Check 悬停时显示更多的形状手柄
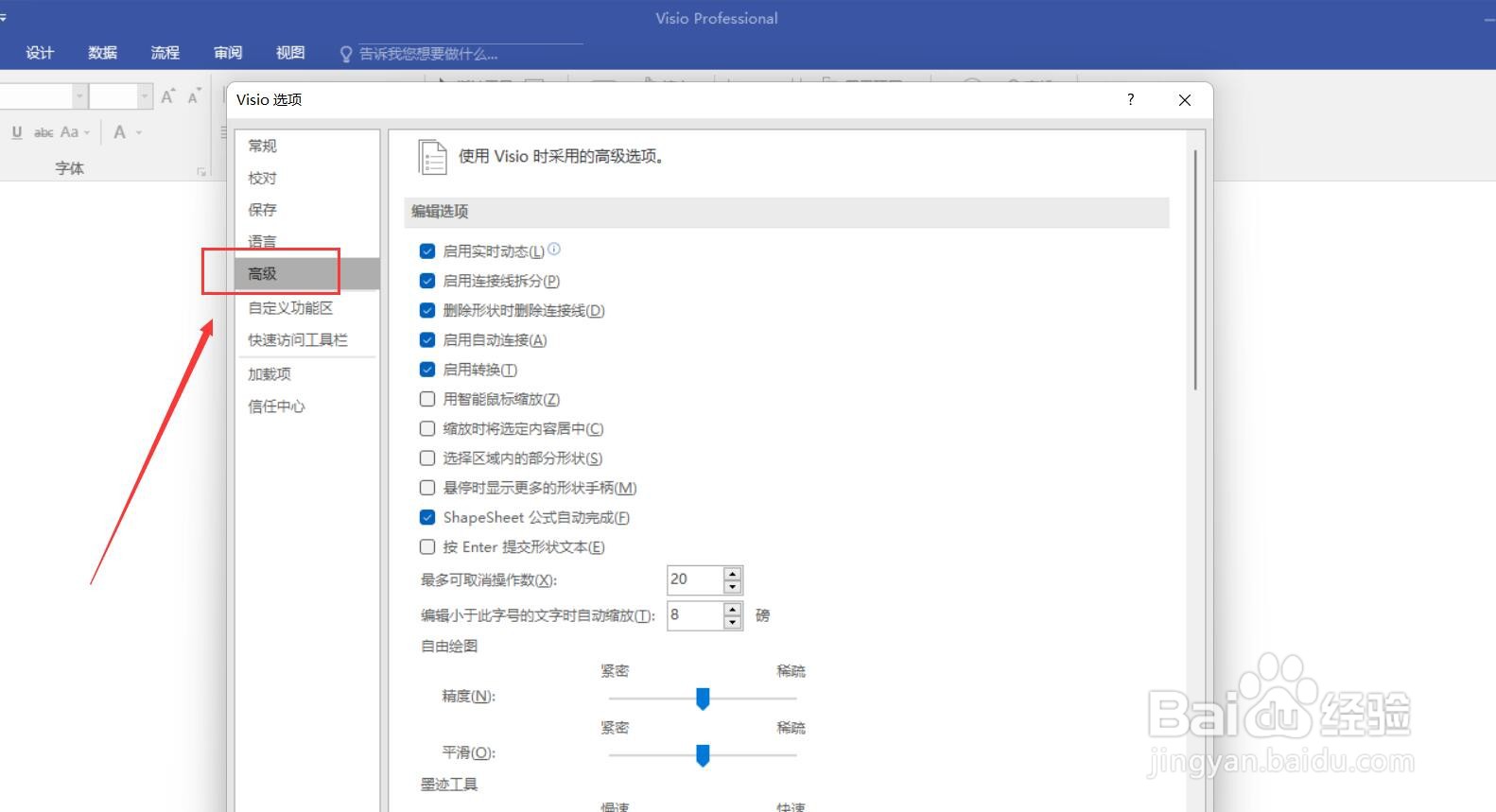The width and height of the screenshot is (1496, 812). pyautogui.click(x=427, y=488)
